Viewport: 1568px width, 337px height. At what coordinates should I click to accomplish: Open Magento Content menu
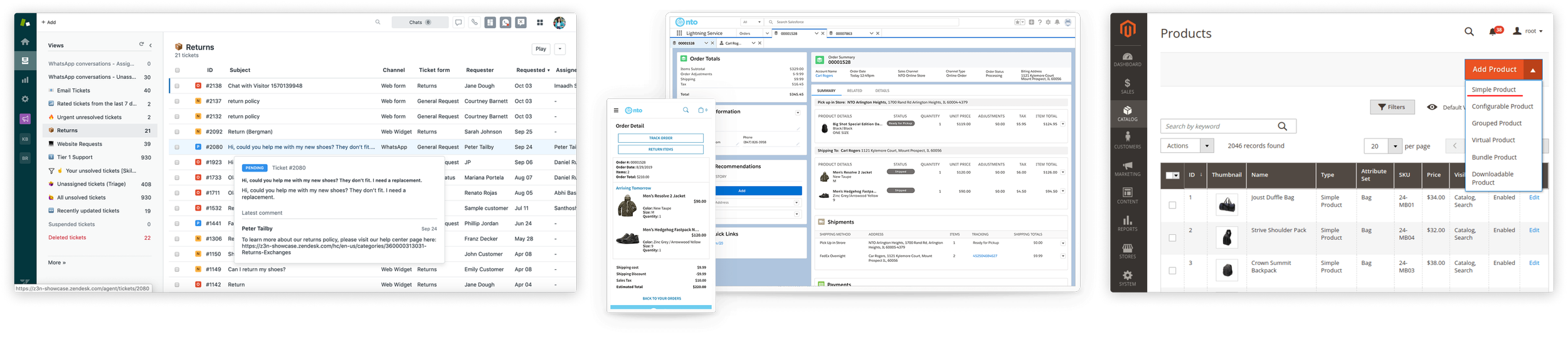1128,196
